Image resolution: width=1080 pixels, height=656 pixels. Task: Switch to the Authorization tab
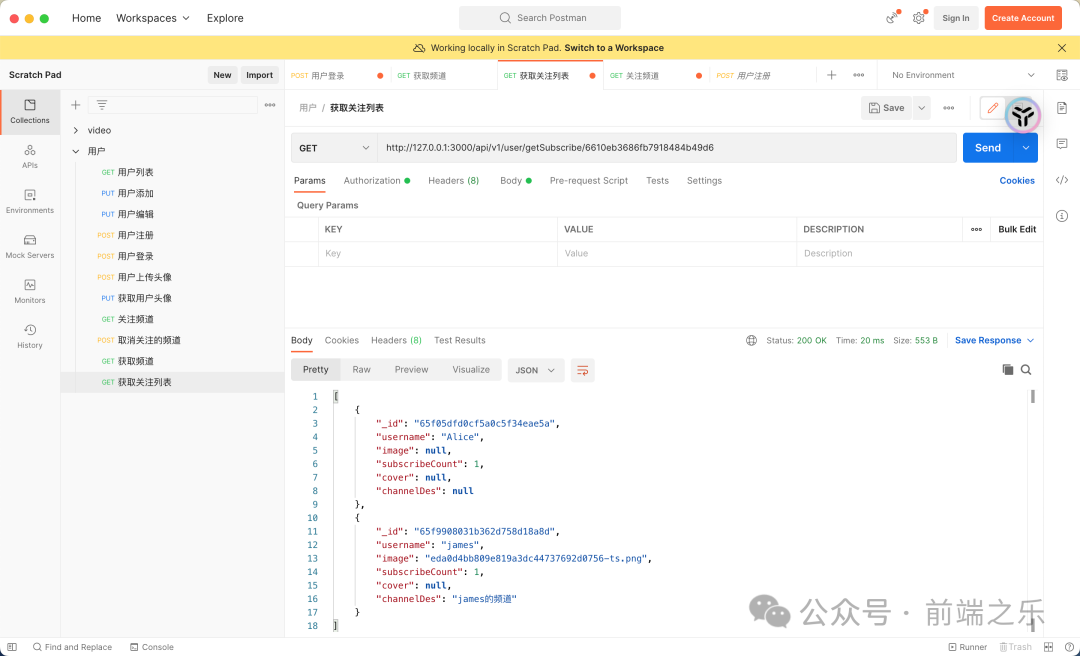click(x=376, y=181)
